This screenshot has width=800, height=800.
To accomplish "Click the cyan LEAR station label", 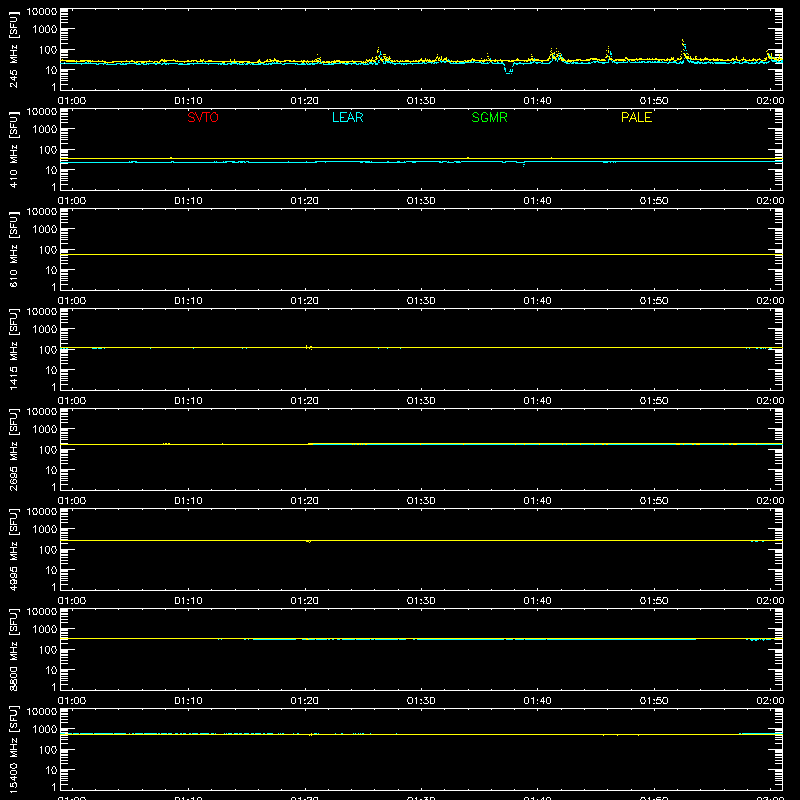I will coord(347,117).
